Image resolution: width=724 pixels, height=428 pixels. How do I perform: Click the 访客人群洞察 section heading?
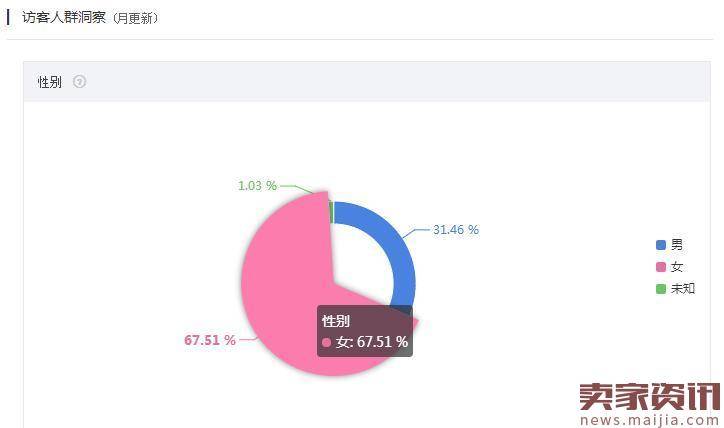64,18
